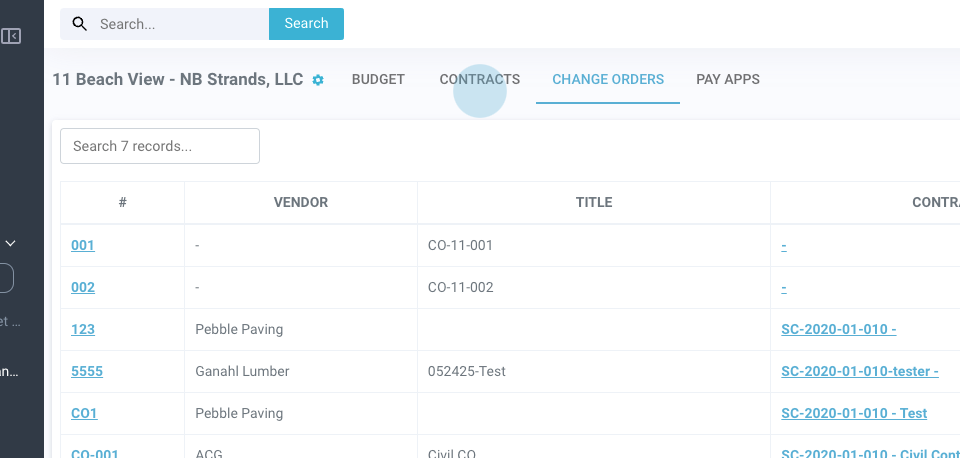Expand the sidebar chevron dropdown
The width and height of the screenshot is (960, 458).
(11, 243)
